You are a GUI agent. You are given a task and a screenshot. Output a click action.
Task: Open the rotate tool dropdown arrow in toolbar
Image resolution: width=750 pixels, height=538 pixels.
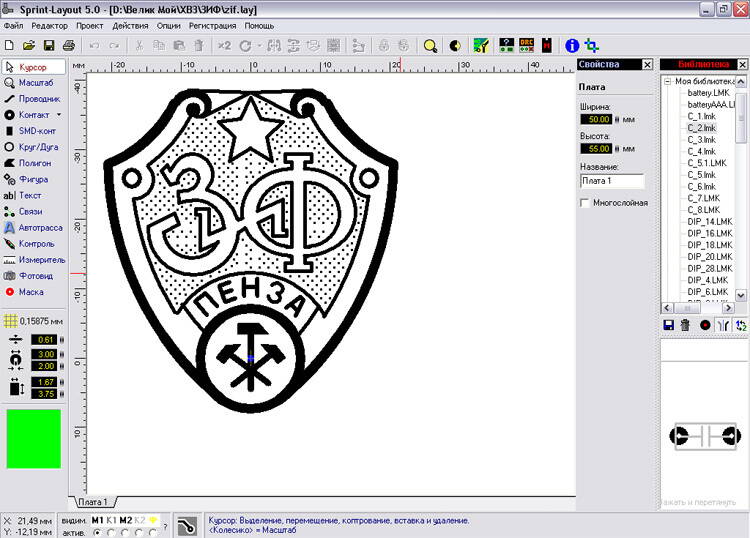(x=259, y=46)
